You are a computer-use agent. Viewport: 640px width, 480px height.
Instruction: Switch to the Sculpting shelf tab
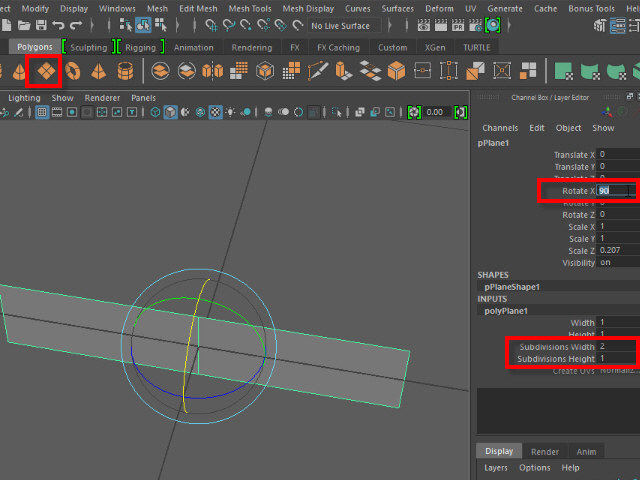88,47
